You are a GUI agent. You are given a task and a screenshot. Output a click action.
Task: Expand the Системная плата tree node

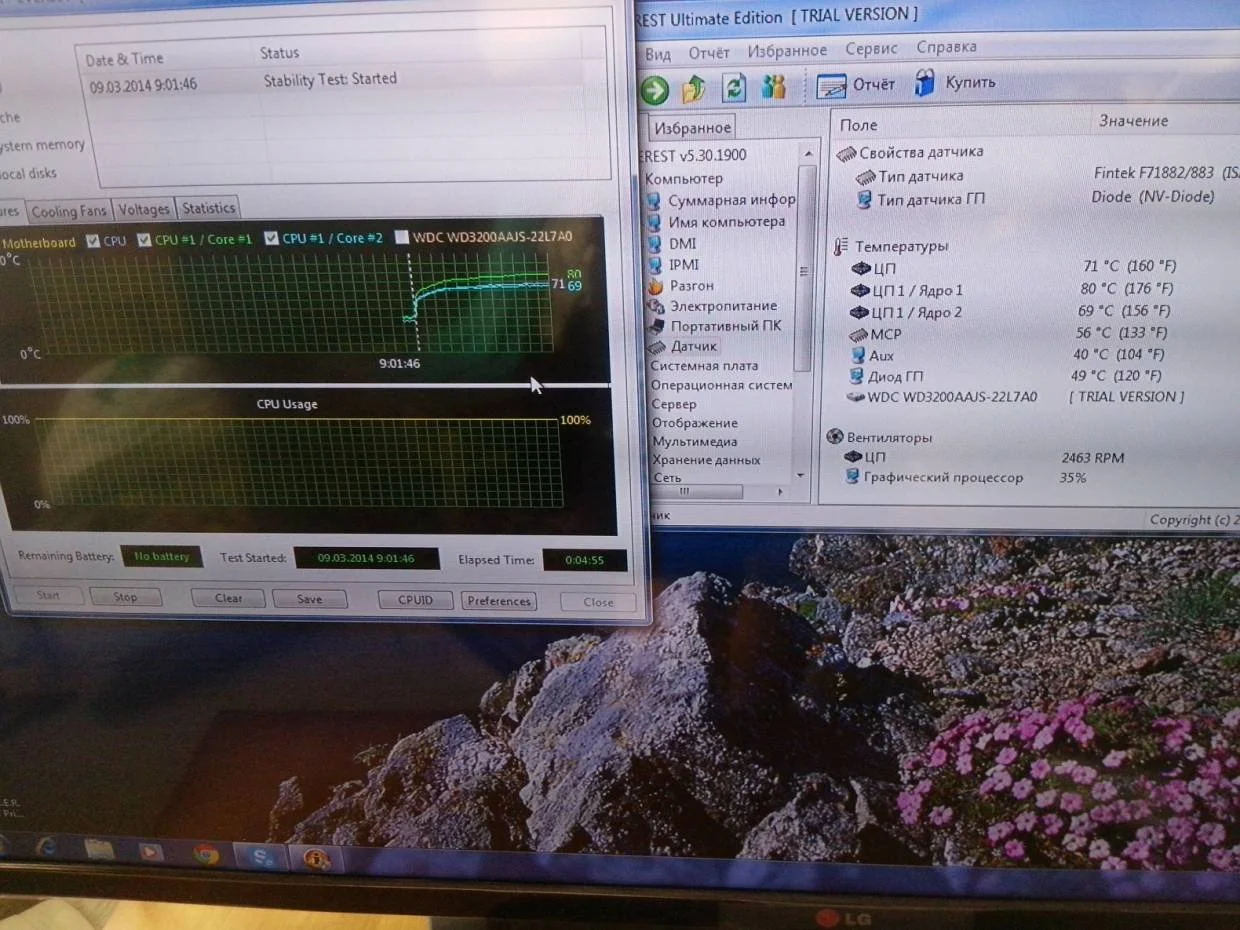[x=704, y=366]
